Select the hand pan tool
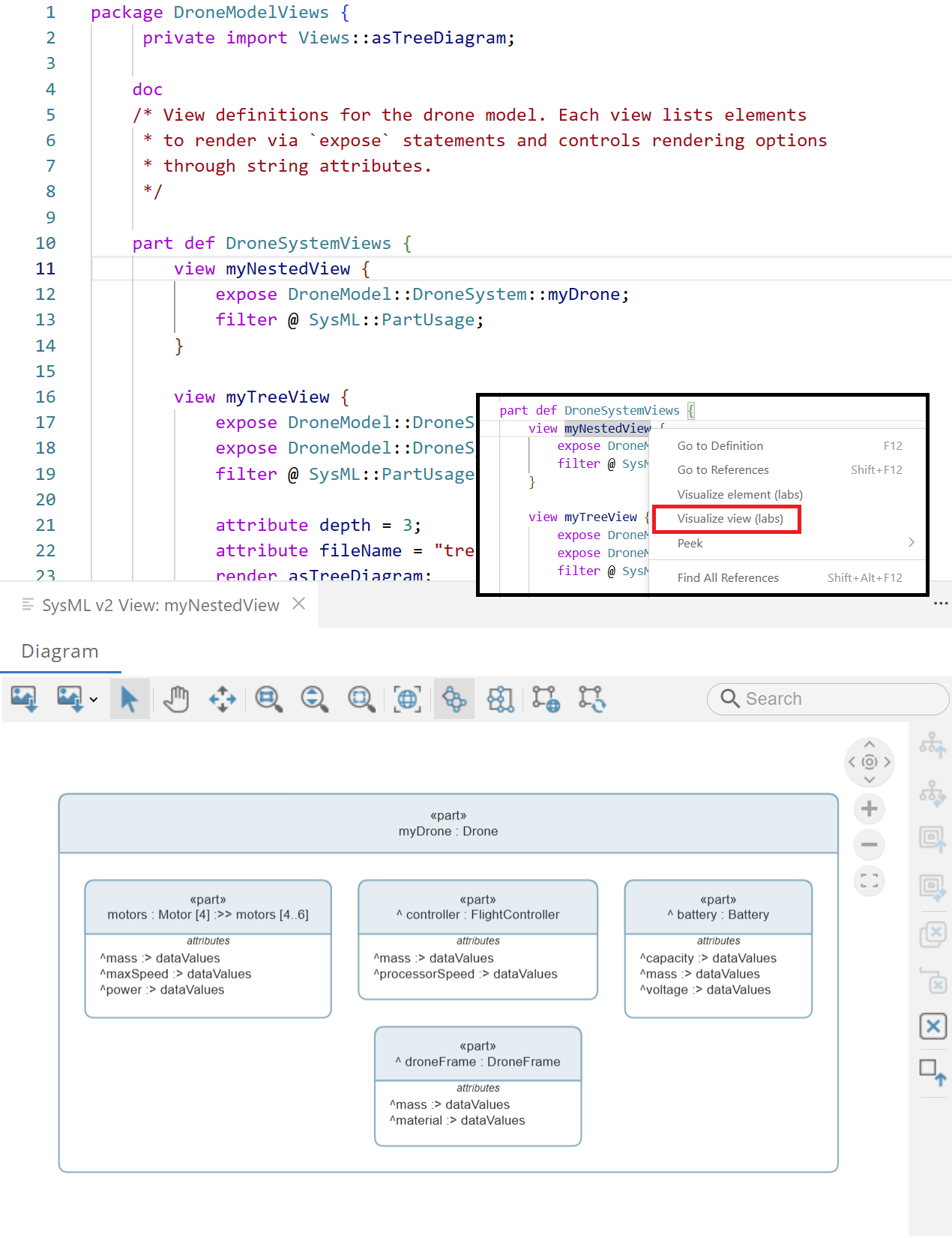 176,699
